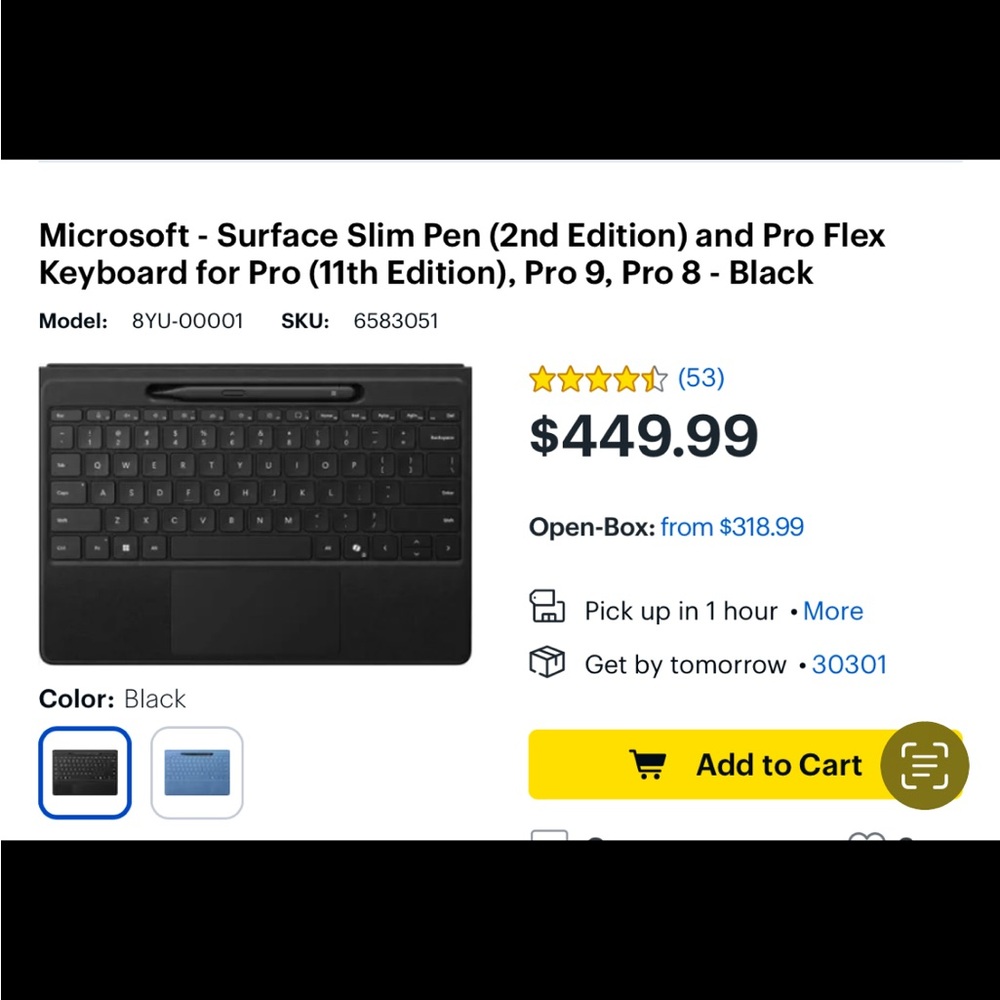Click the half-filled fifth rating star
Image resolution: width=1000 pixels, height=1000 pixels.
(655, 378)
